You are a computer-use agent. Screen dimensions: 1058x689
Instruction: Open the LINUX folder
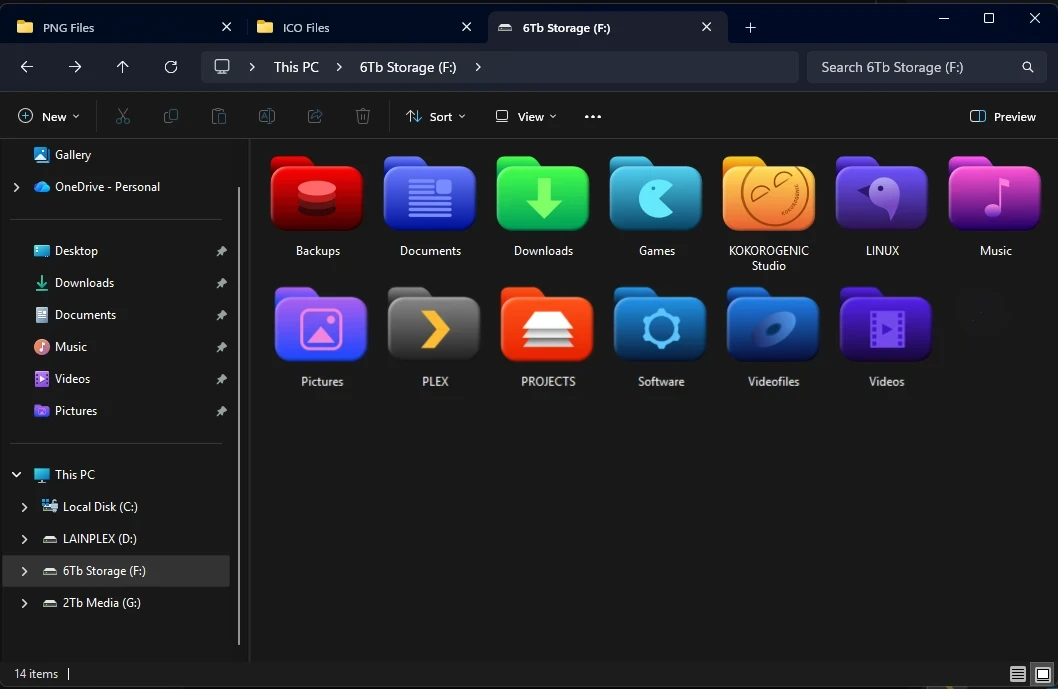(882, 194)
